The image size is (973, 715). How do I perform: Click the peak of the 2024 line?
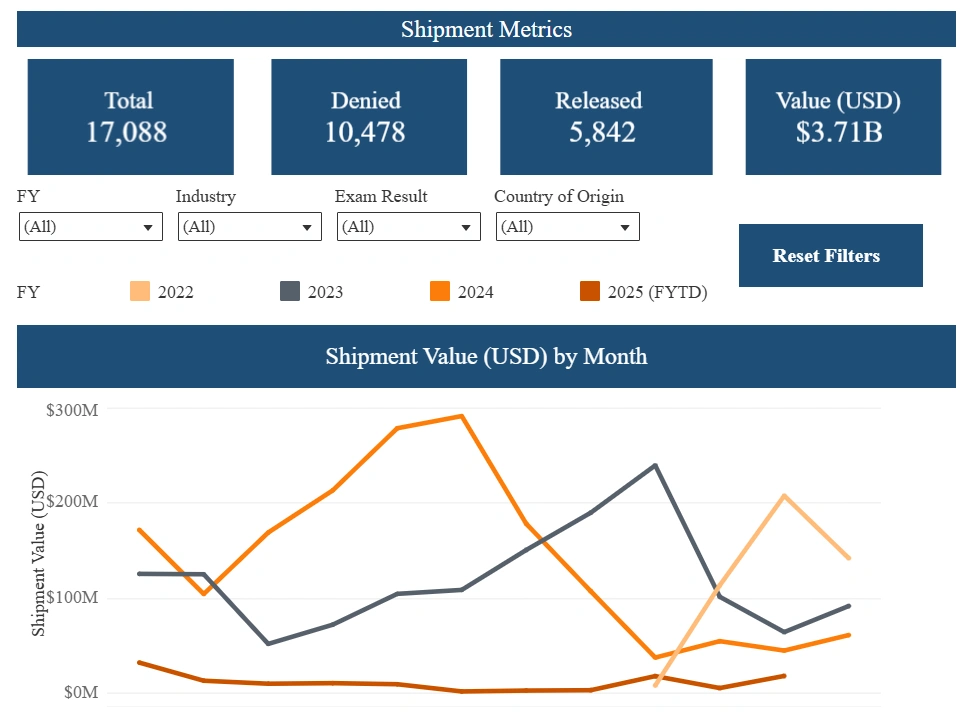click(x=460, y=414)
